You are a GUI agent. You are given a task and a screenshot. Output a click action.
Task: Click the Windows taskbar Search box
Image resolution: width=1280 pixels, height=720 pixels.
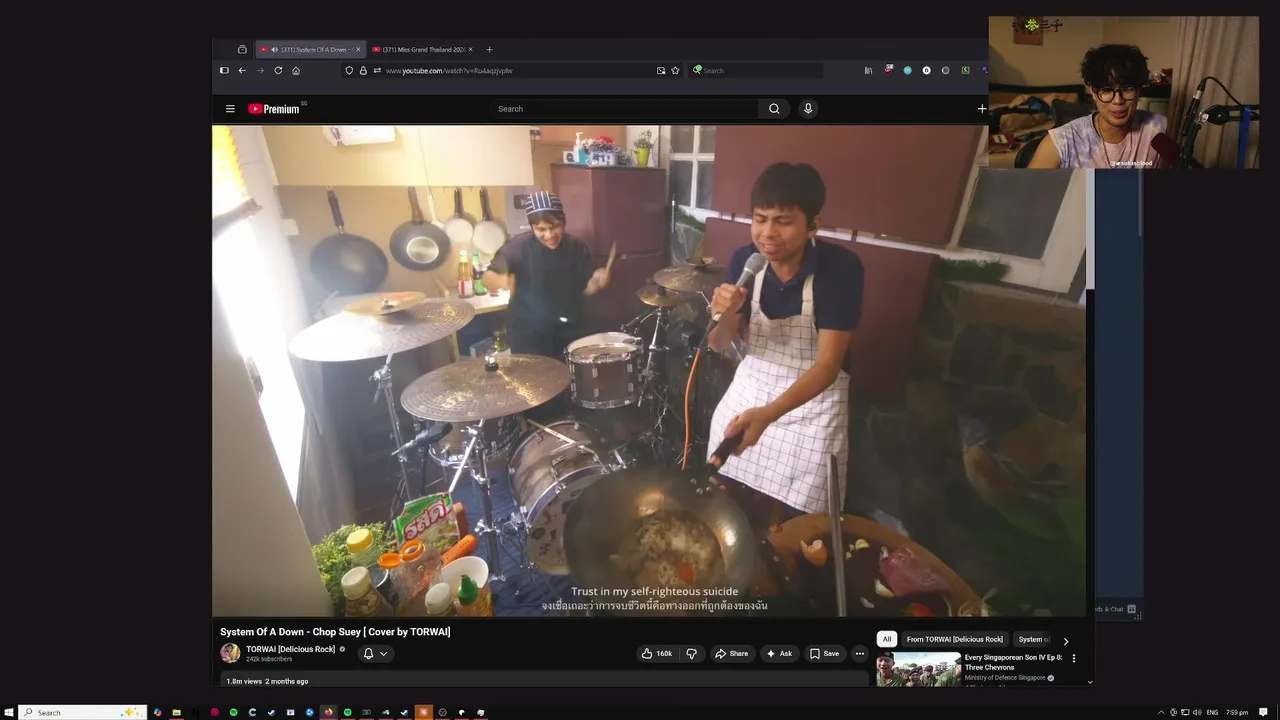(83, 712)
